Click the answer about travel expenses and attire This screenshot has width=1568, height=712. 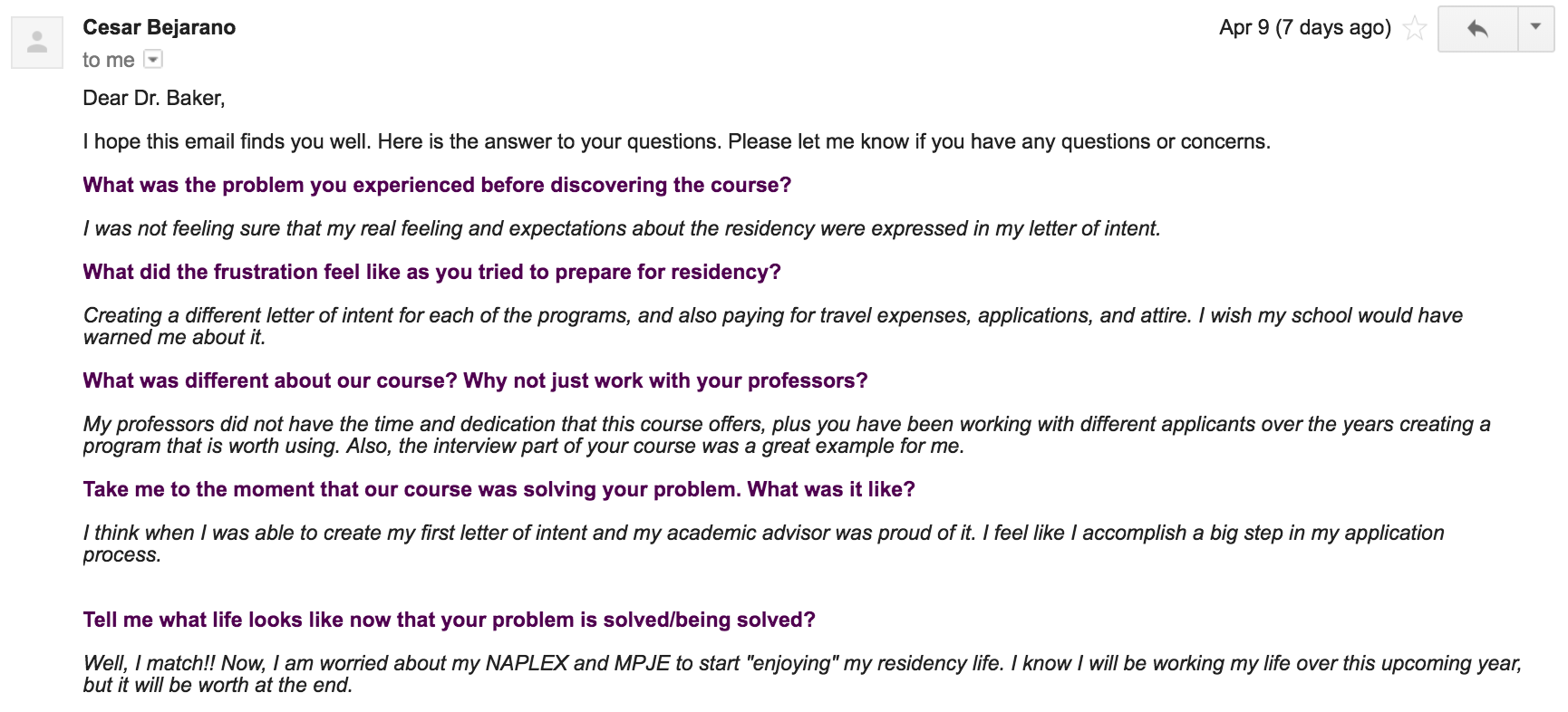[x=773, y=326]
